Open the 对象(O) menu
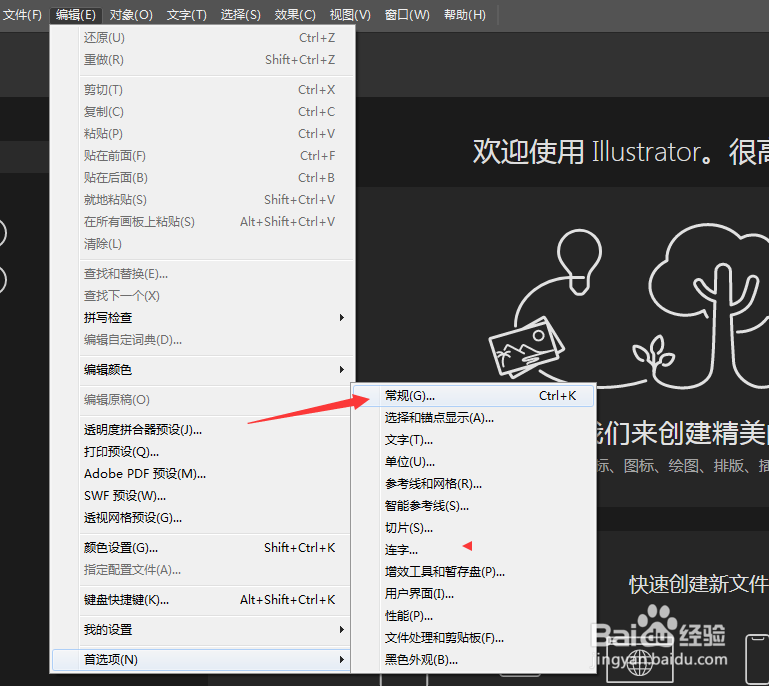769x686 pixels. click(x=131, y=15)
